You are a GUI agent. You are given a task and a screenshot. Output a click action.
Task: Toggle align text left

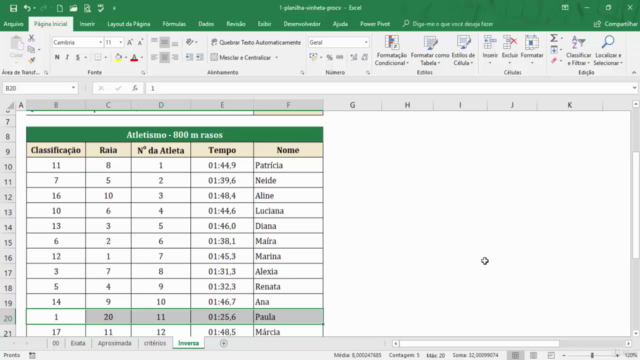pos(154,58)
